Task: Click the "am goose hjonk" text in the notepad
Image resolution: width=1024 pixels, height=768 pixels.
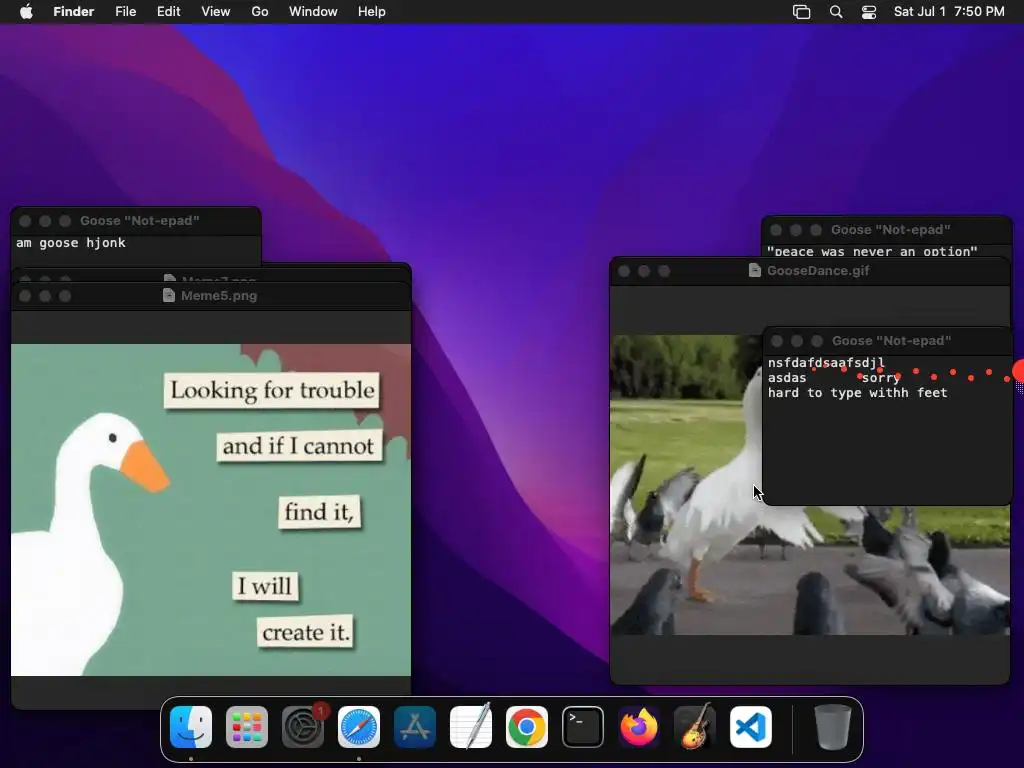Action: (x=71, y=243)
